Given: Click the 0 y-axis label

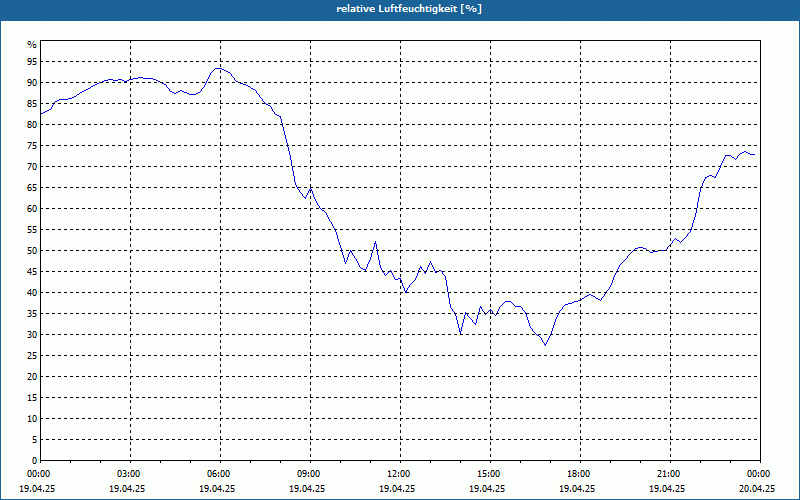Looking at the screenshot, I should tap(34, 461).
